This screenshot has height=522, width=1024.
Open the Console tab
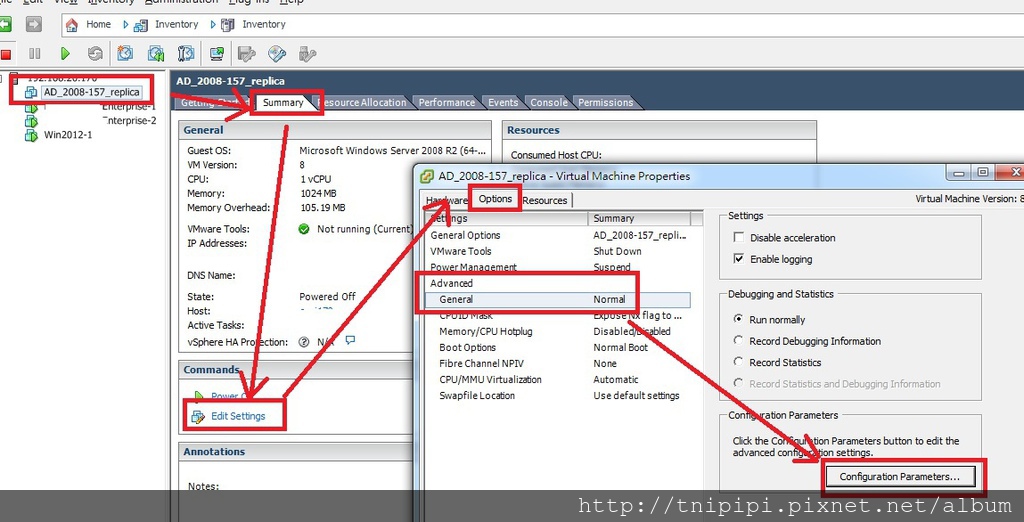coord(549,103)
